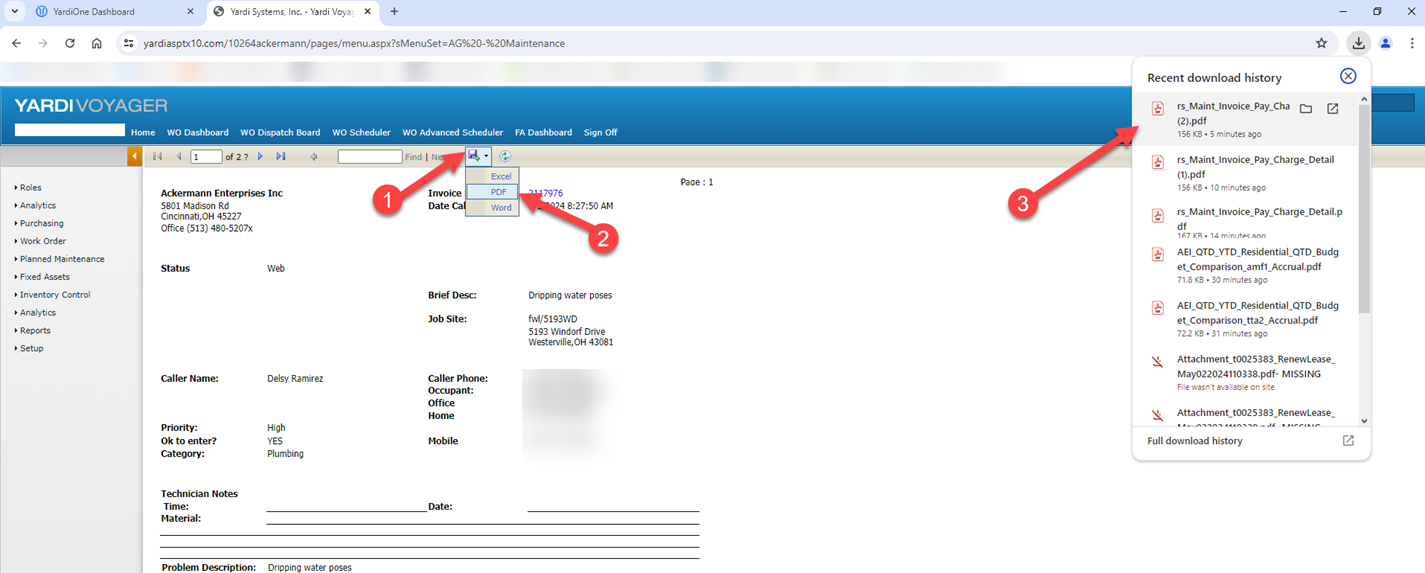The height and width of the screenshot is (573, 1425).
Task: Go to the next report page
Action: tap(261, 157)
